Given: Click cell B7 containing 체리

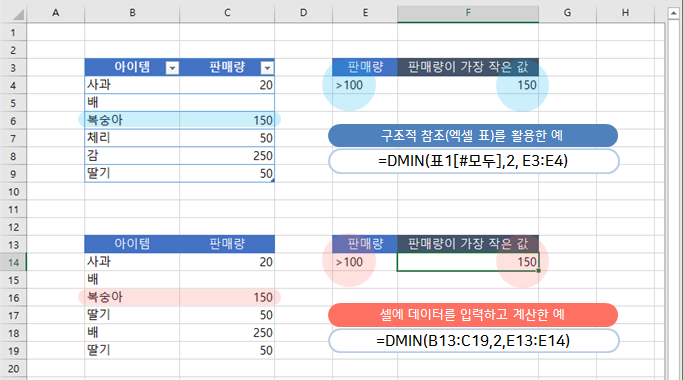Looking at the screenshot, I should 132,138.
